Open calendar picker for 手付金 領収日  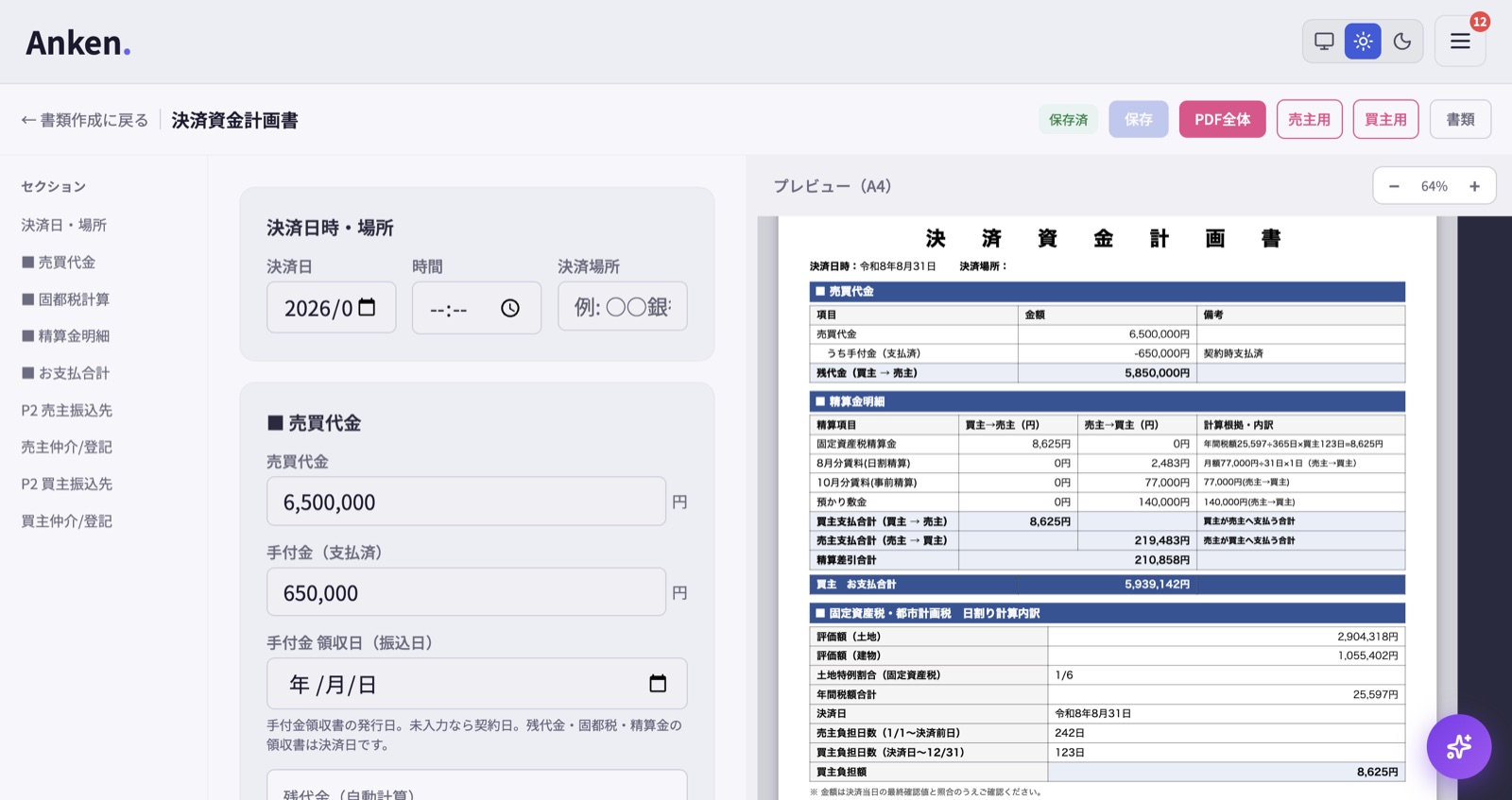[658, 684]
